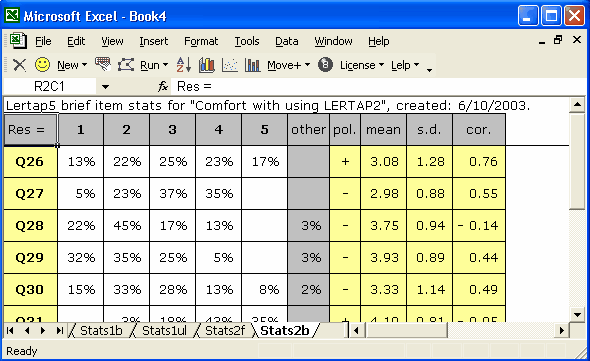Click the interpret/brush icon after New
Viewport: 590px width, 361px height.
click(x=103, y=64)
